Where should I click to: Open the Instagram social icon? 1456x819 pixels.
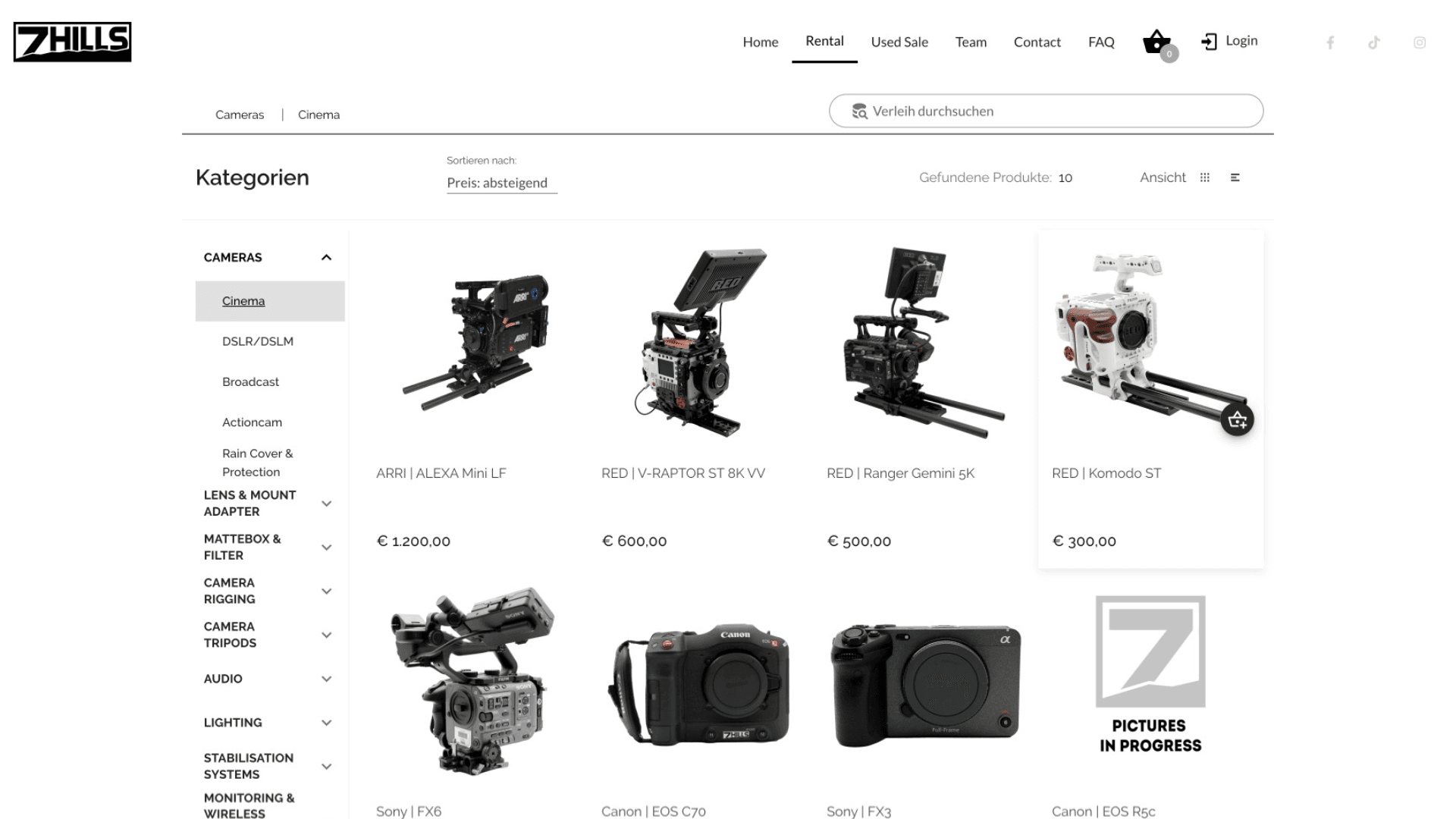(1420, 42)
